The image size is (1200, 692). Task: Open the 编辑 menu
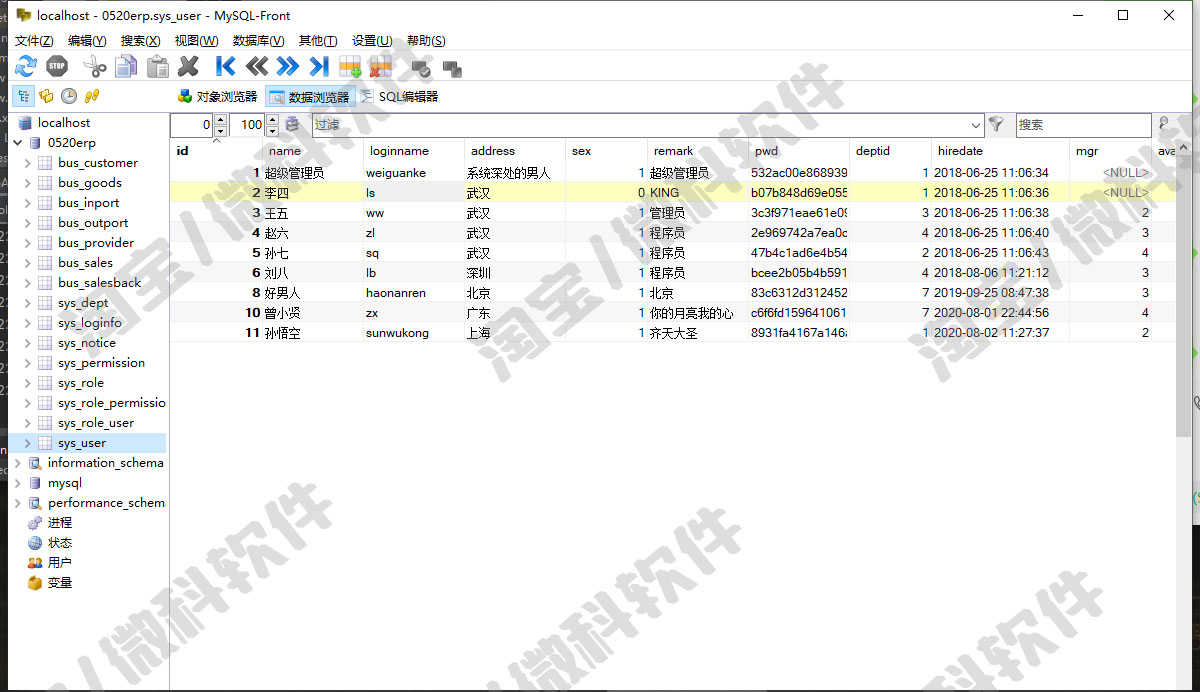click(x=87, y=41)
